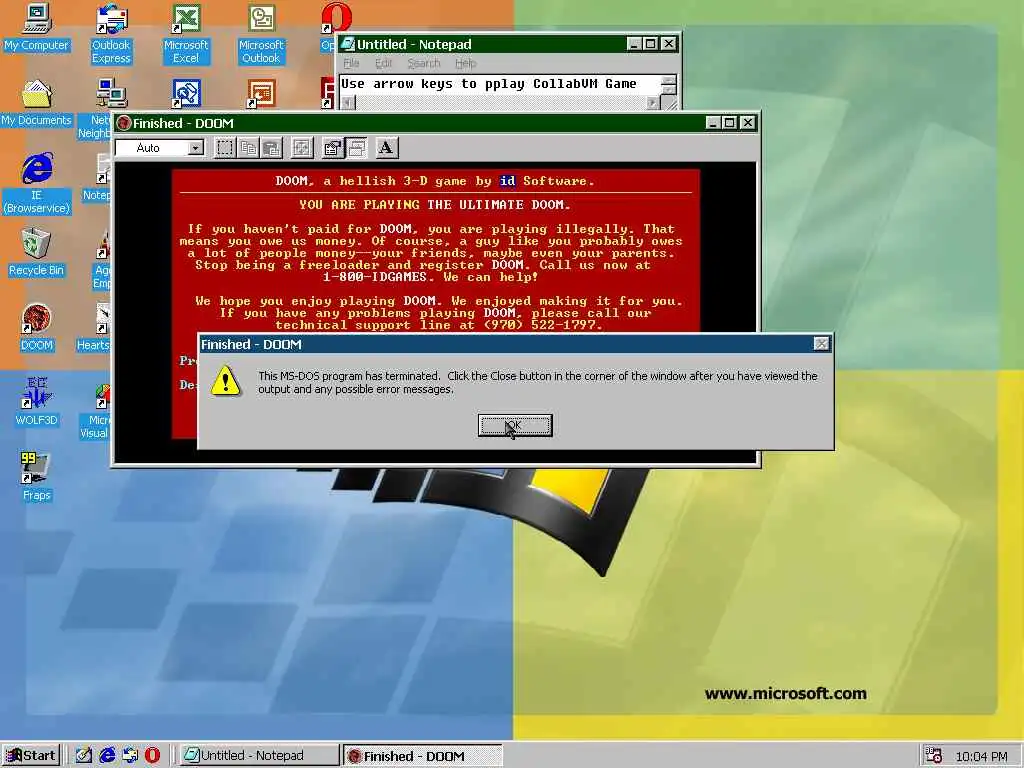Launch Internet Explorer from the Quick Launch bar
Image resolution: width=1024 pixels, height=768 pixels.
coord(107,756)
